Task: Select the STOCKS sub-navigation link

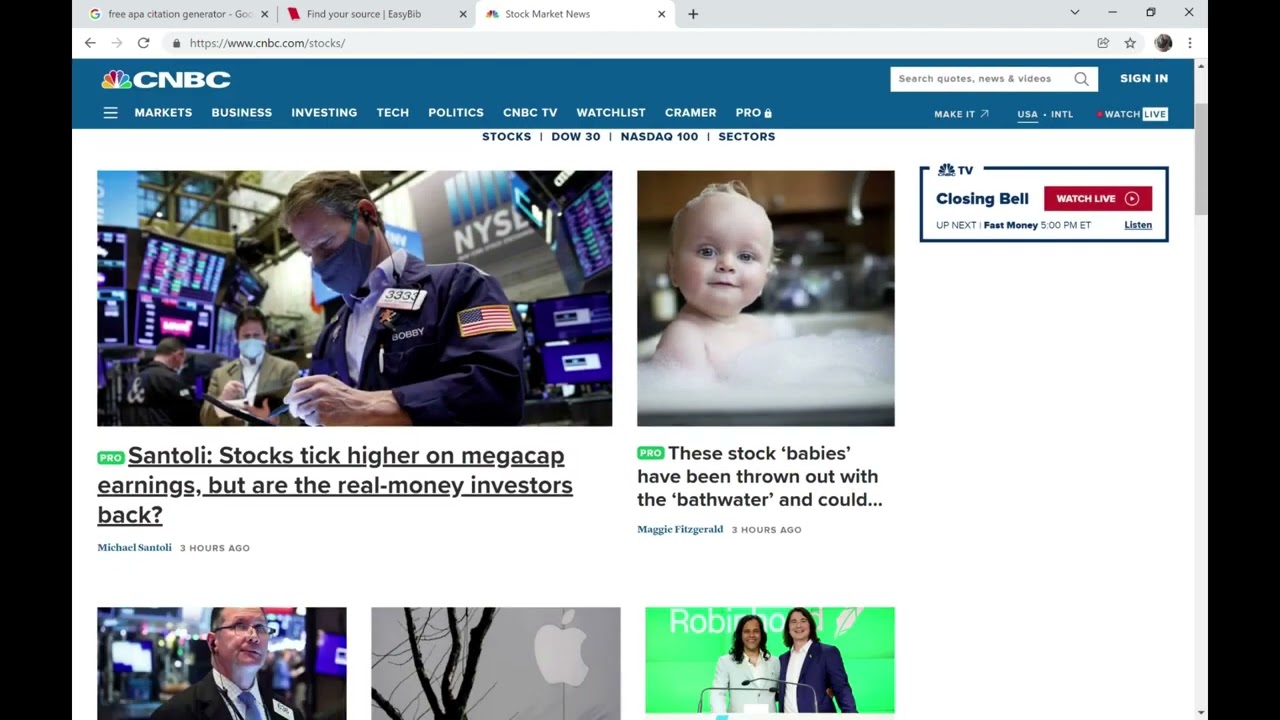Action: point(506,137)
